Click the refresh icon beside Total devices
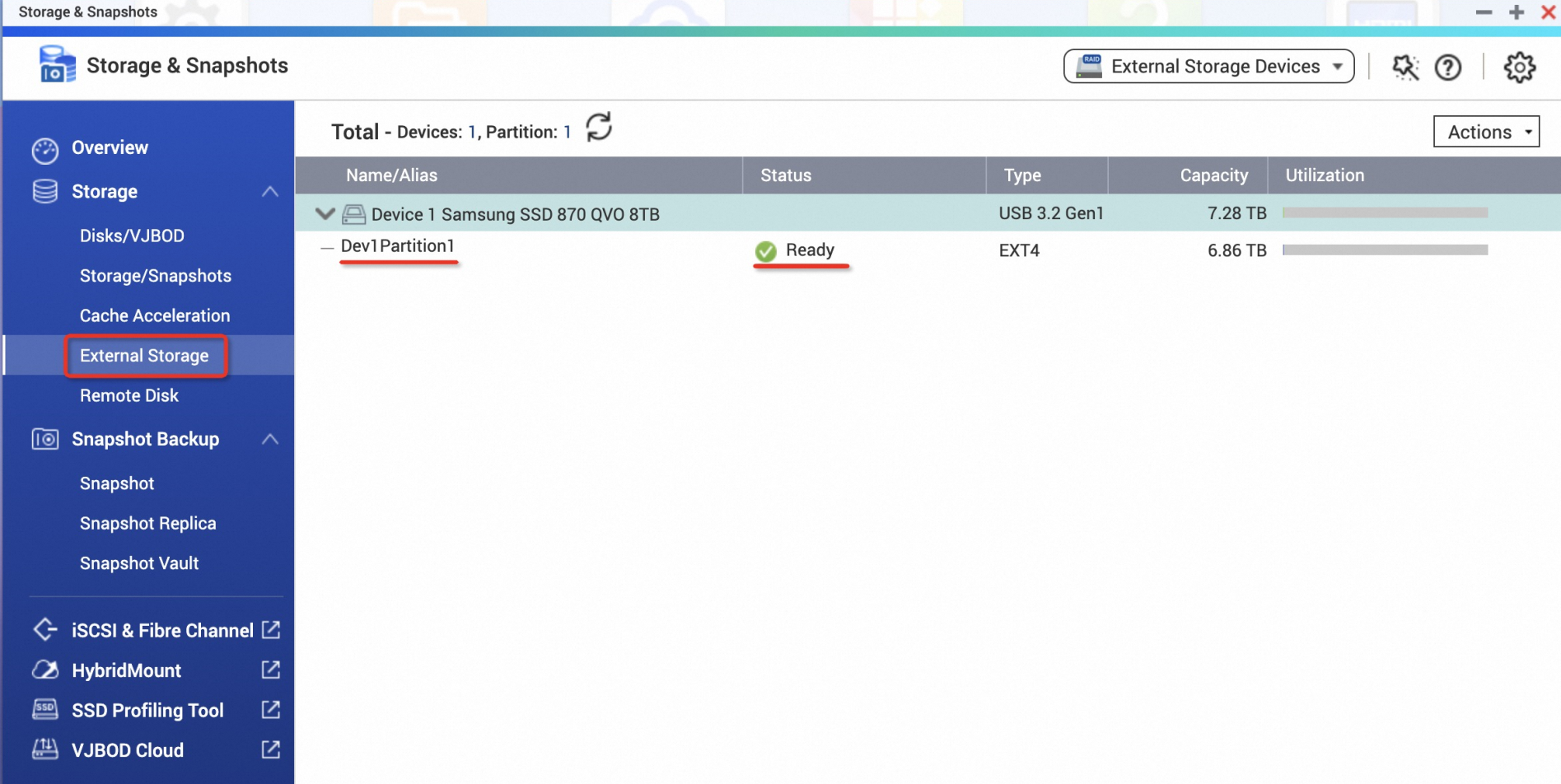Screen dimensions: 1561x784 599,128
